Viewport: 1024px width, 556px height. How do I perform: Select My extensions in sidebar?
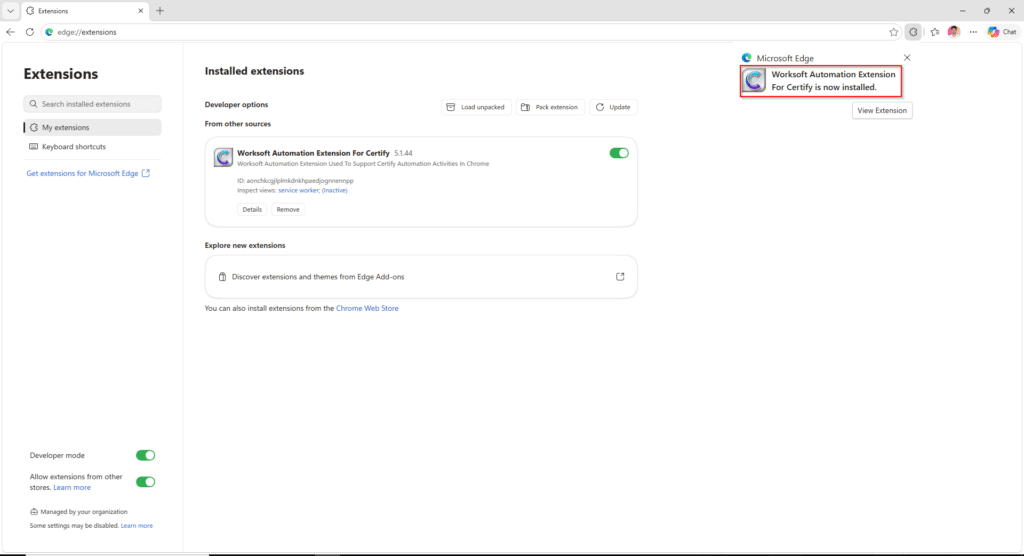(x=92, y=127)
